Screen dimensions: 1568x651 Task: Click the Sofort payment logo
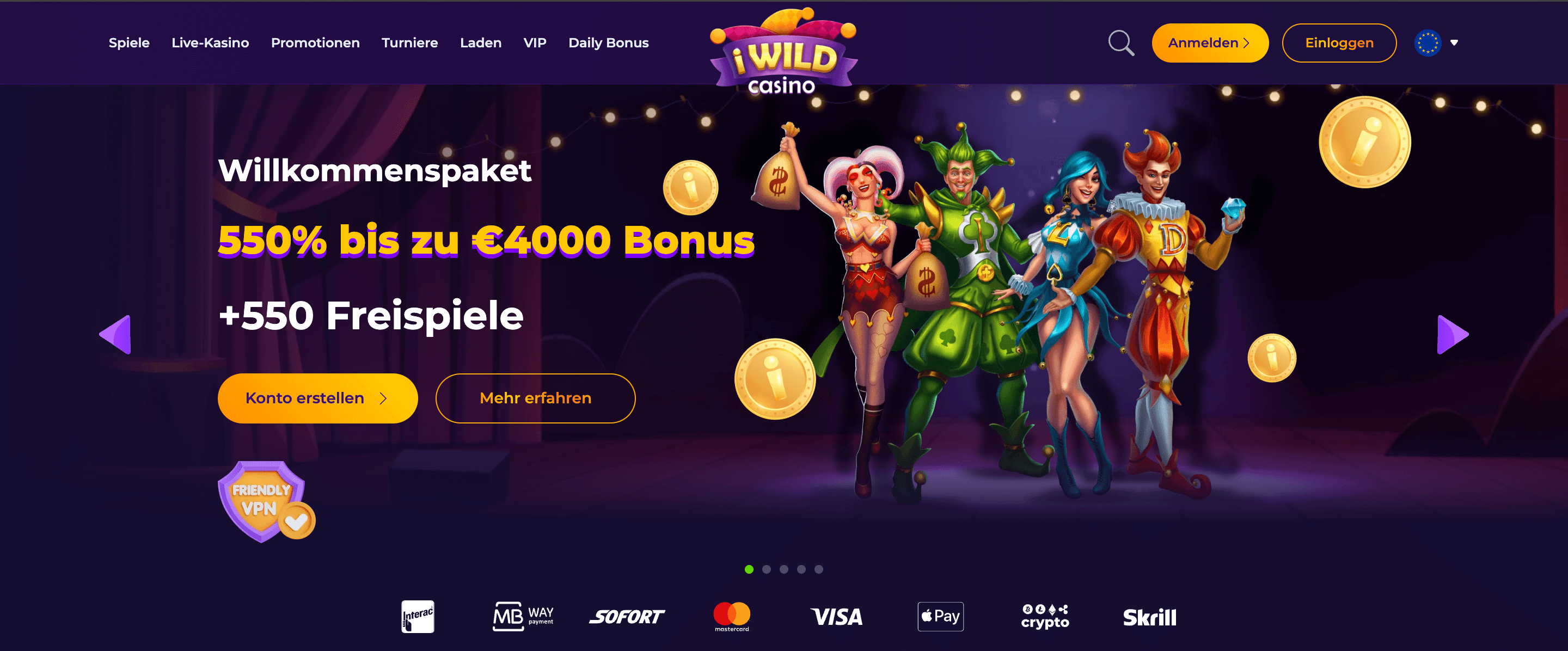[627, 617]
